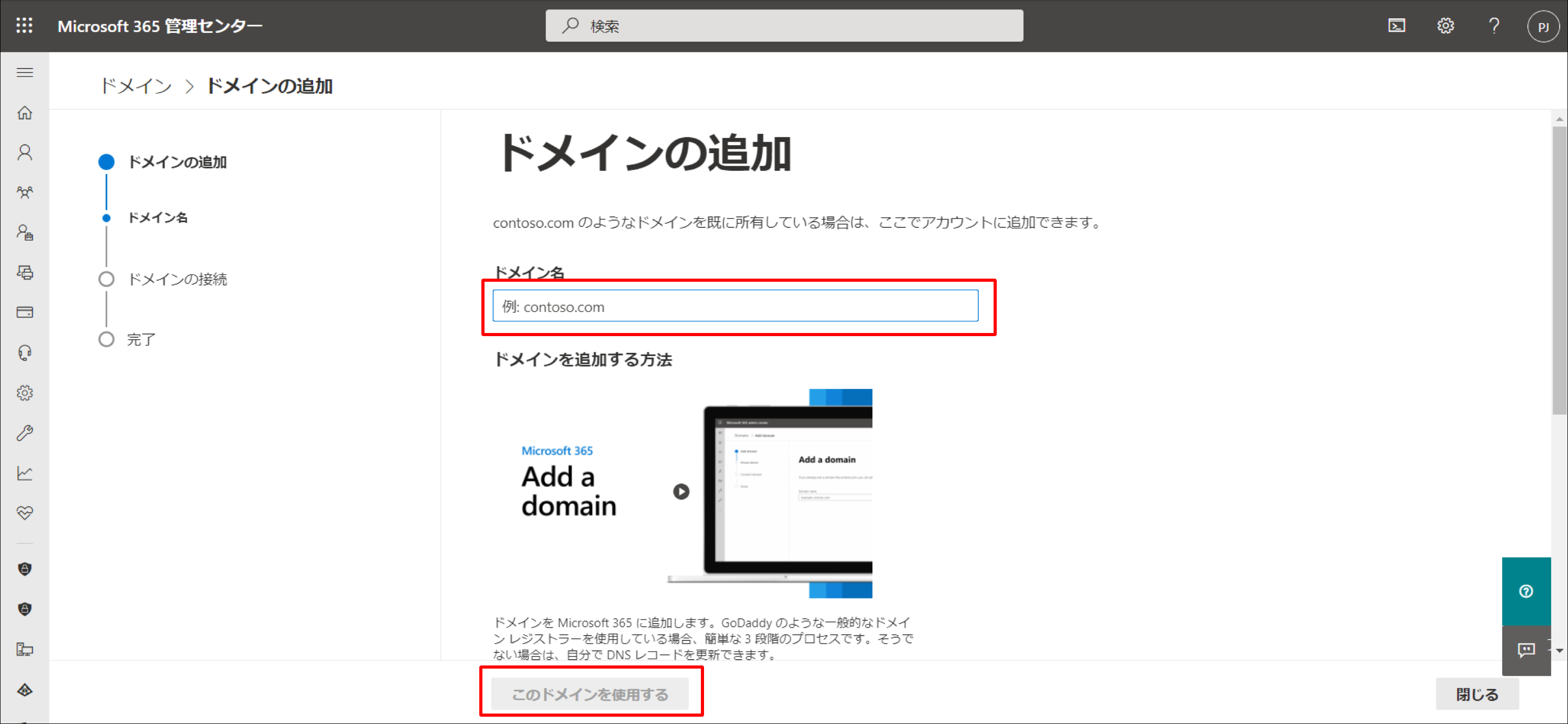Click the Add a domain laptop thumbnail
Viewport: 1568px width, 724px height.
[770, 493]
